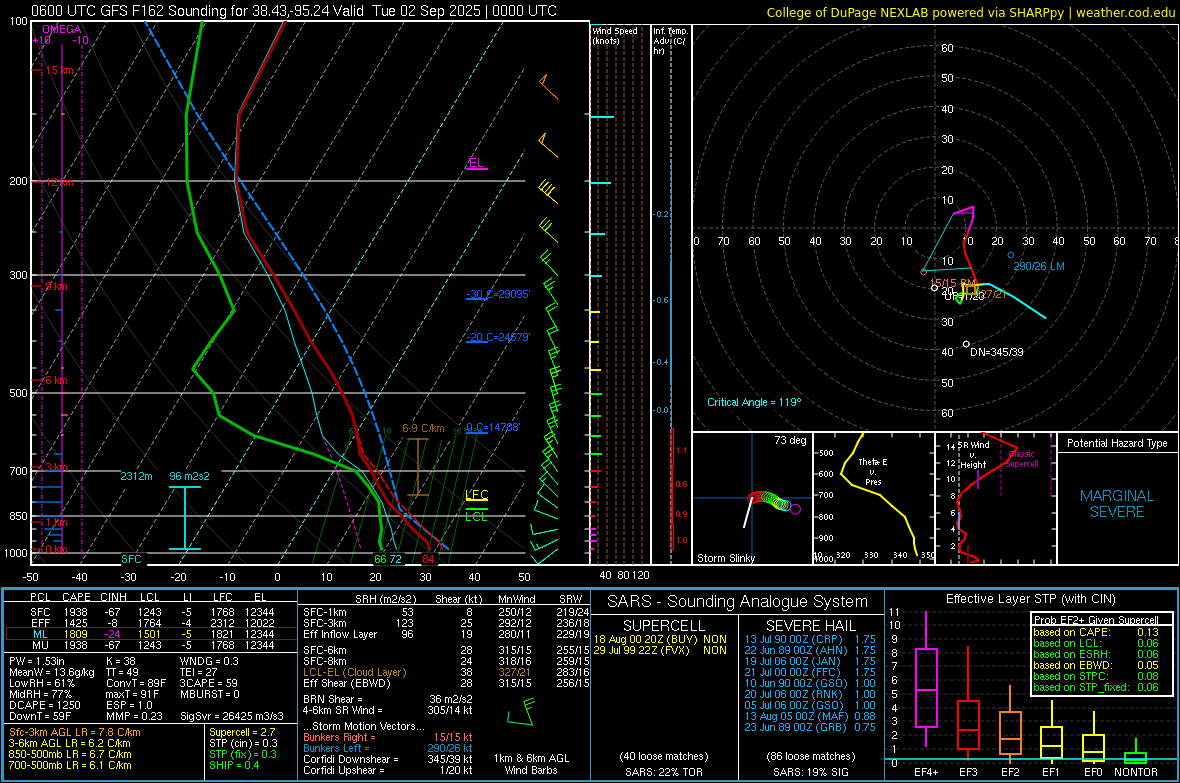Click the based on CAPE: 0.13 probability line
Screen dimensions: 1180x783
[1096, 632]
